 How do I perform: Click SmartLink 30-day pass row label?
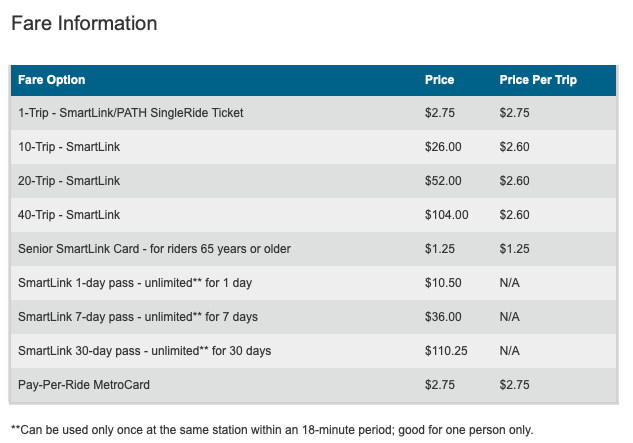144,351
